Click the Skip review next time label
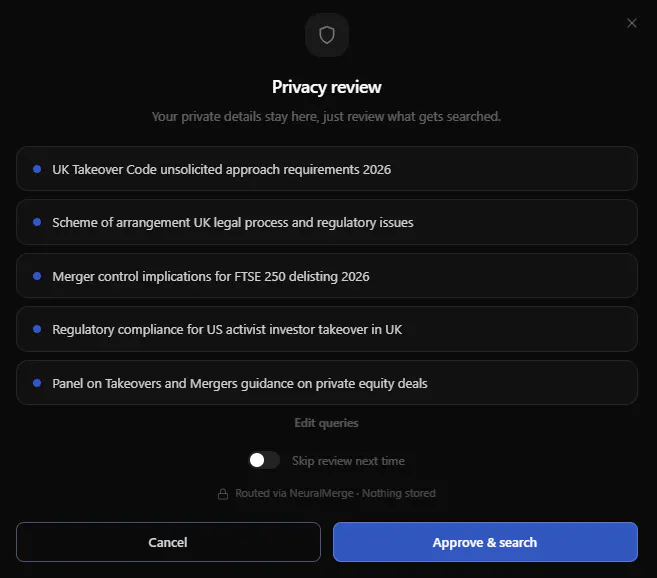 click(348, 461)
